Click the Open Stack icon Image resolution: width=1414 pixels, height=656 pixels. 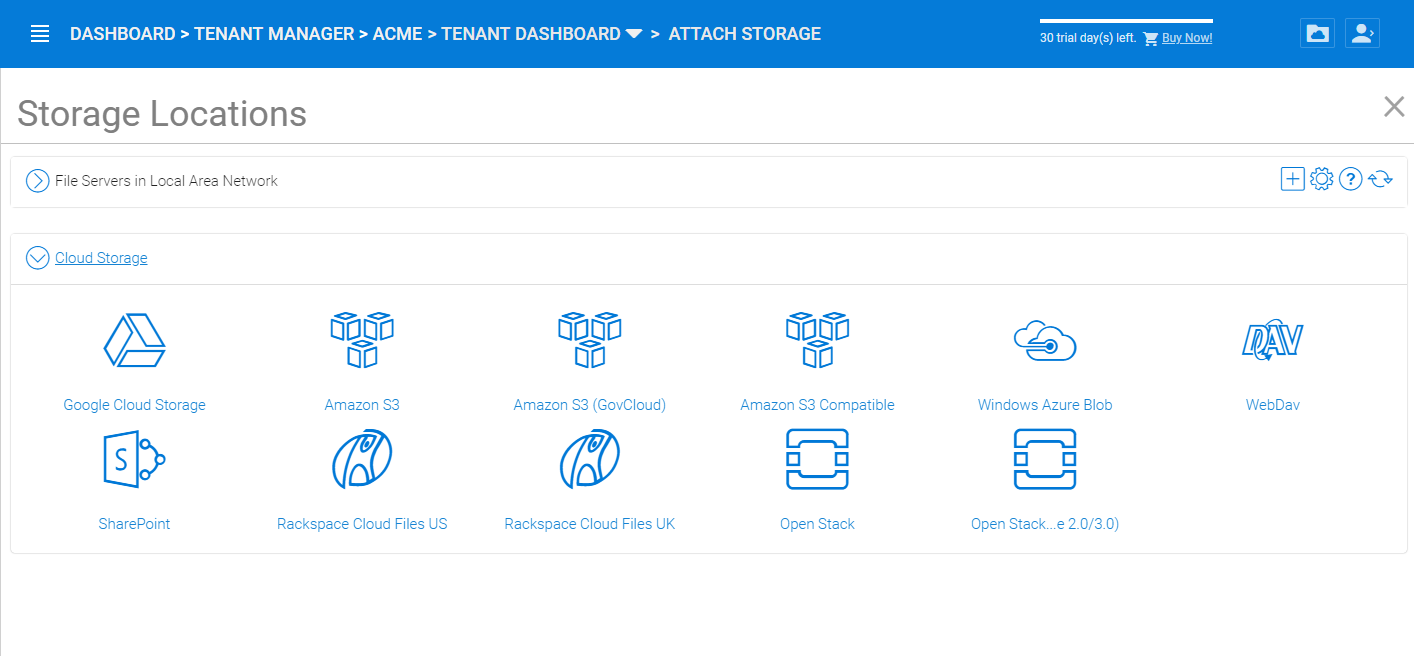[817, 459]
